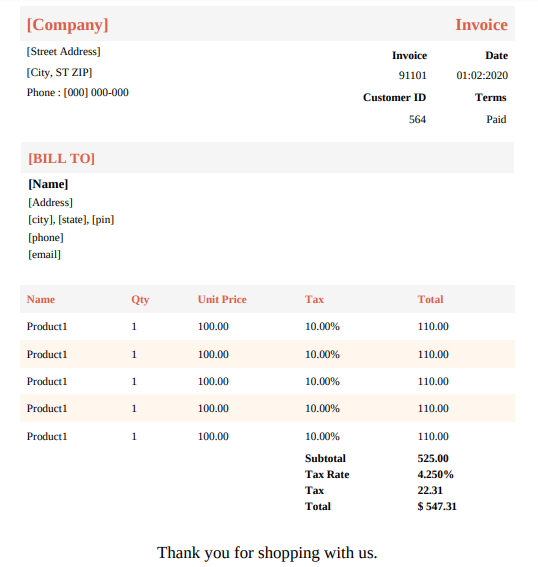Image resolution: width=538 pixels, height=567 pixels.
Task: Click the Customer ID value 564
Action: (x=417, y=119)
